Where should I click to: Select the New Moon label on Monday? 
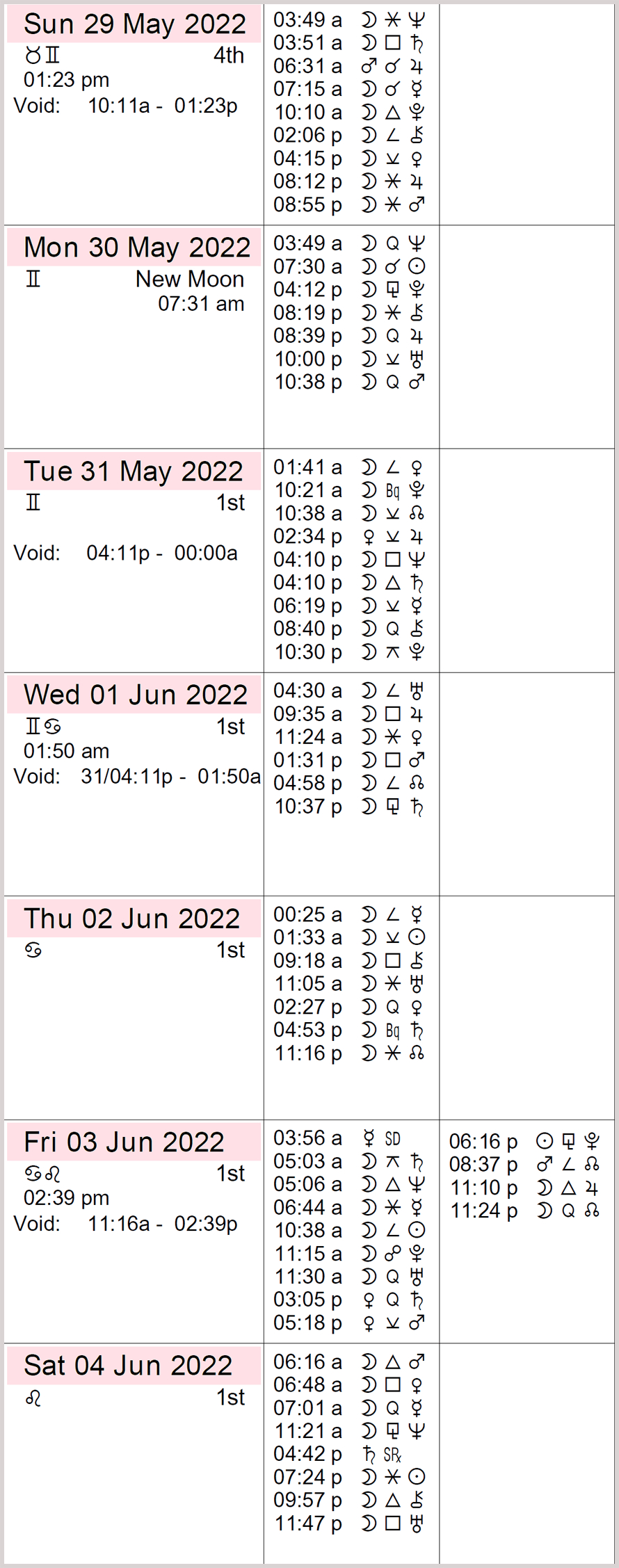190,279
